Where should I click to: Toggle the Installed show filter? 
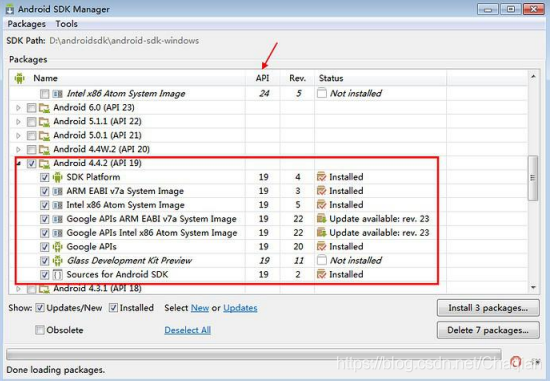click(113, 308)
